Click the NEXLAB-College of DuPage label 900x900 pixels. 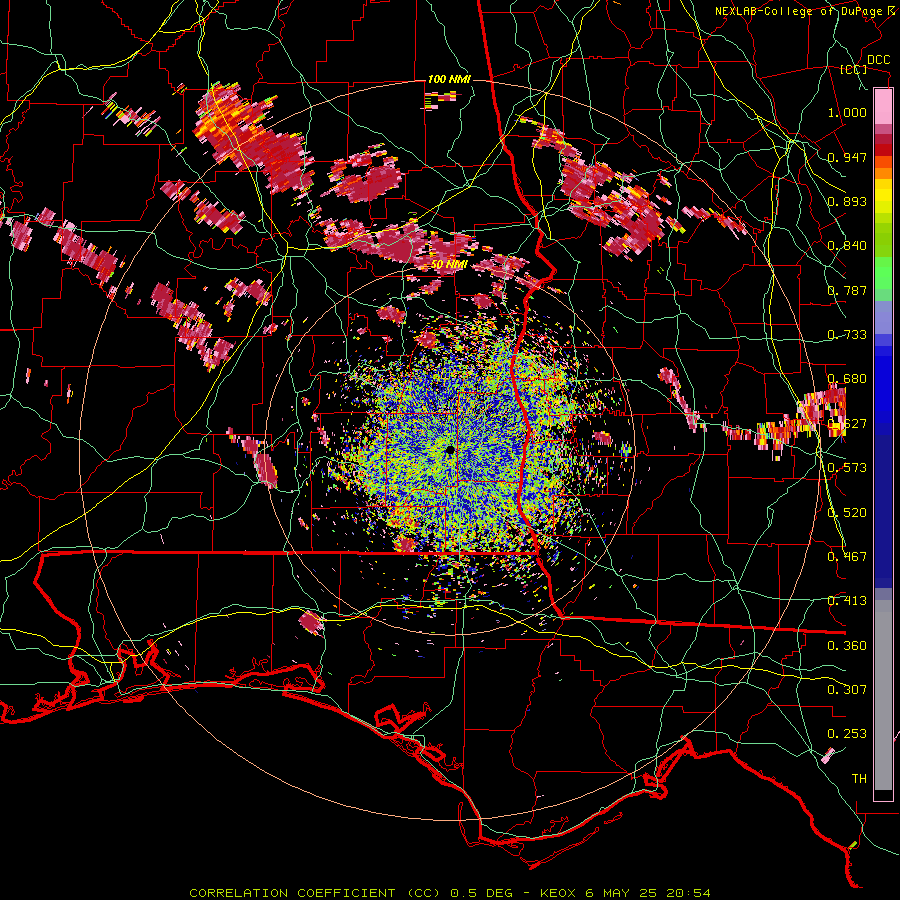tap(801, 11)
